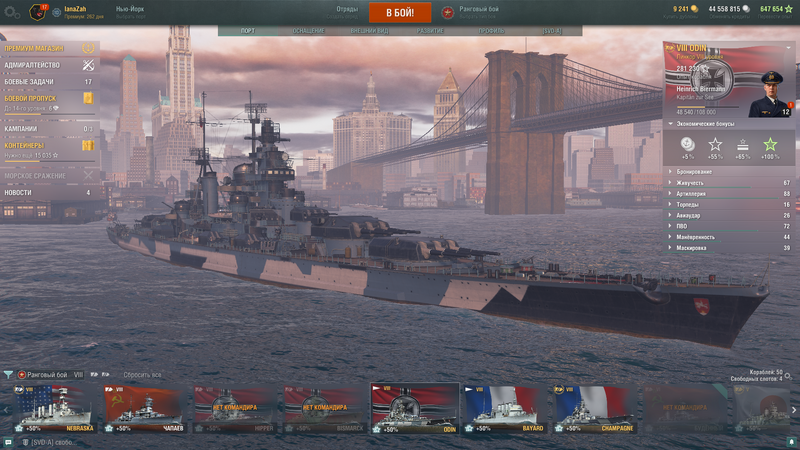
Task: Open the ODIN ship card dropdown arrow
Action: coord(788,48)
